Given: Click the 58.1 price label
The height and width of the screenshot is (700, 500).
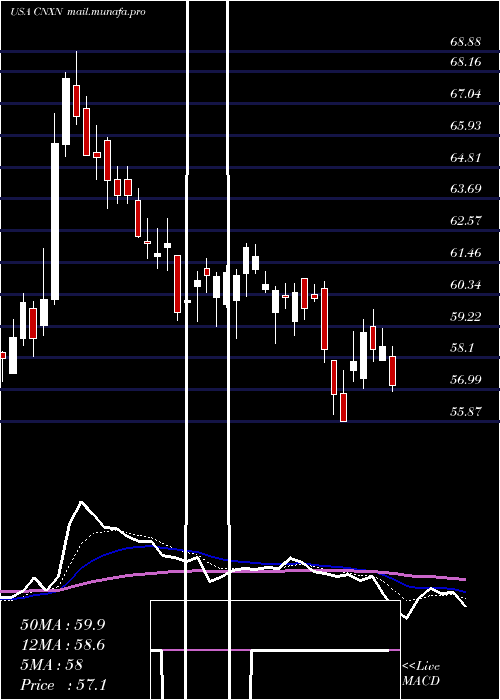Looking at the screenshot, I should (462, 348).
